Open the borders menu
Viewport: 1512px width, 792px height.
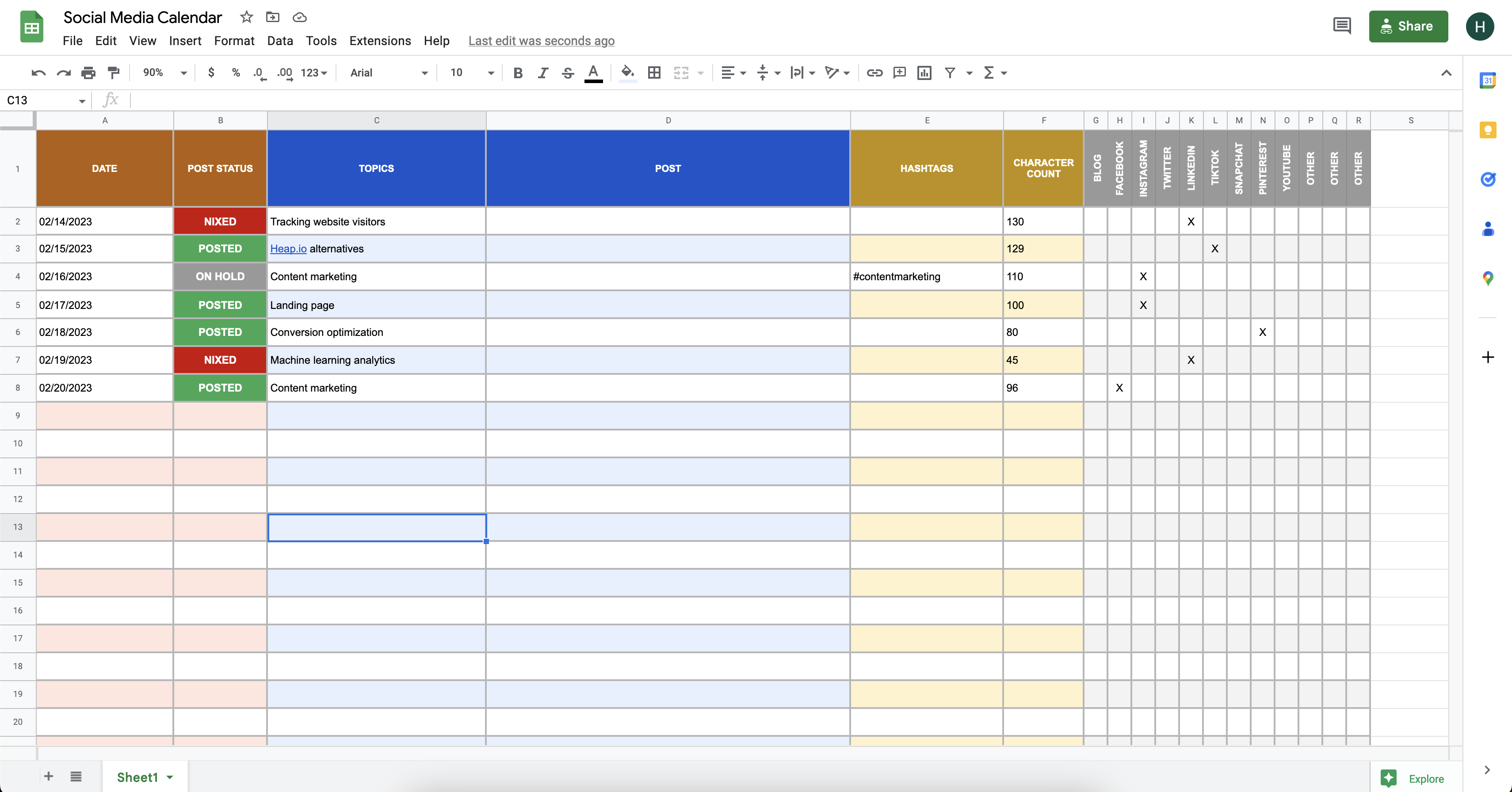654,73
